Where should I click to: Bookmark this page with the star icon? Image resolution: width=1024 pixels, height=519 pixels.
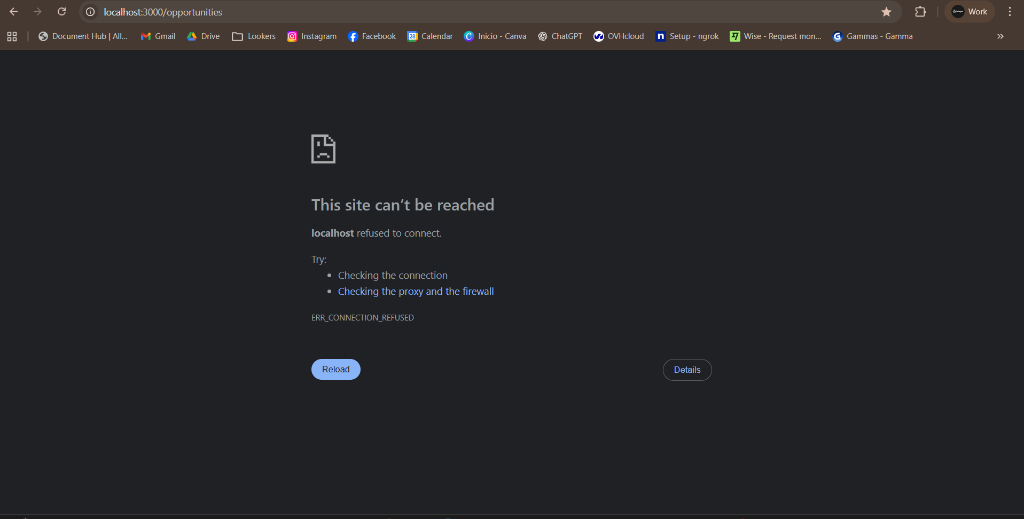coord(886,12)
